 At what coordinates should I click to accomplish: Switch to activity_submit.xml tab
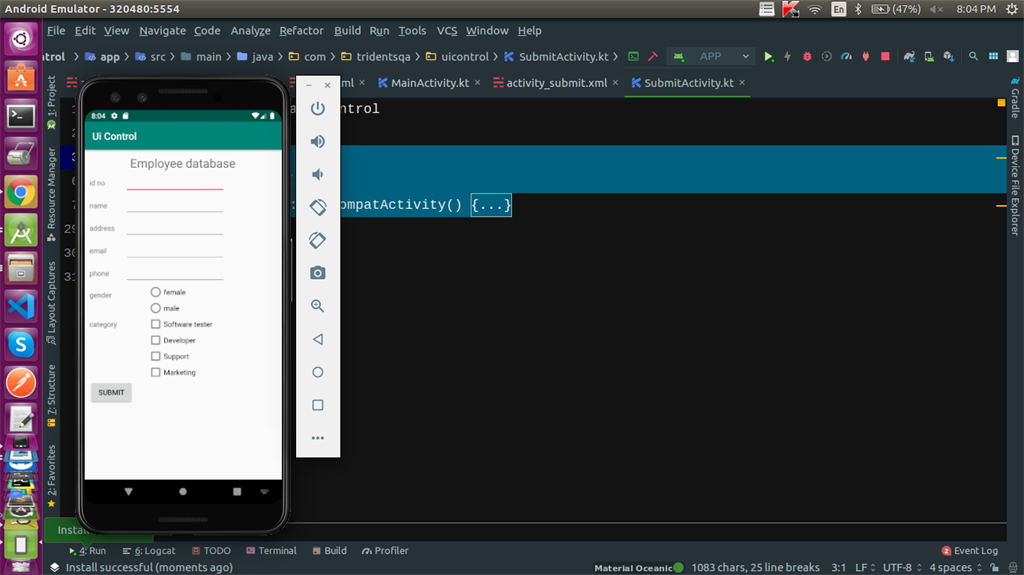tap(556, 83)
